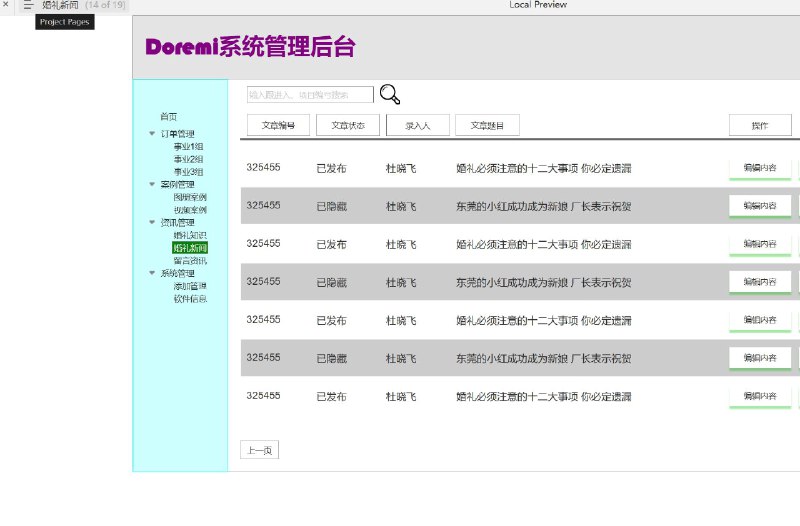Click the 文章编号 column header

click(x=278, y=125)
